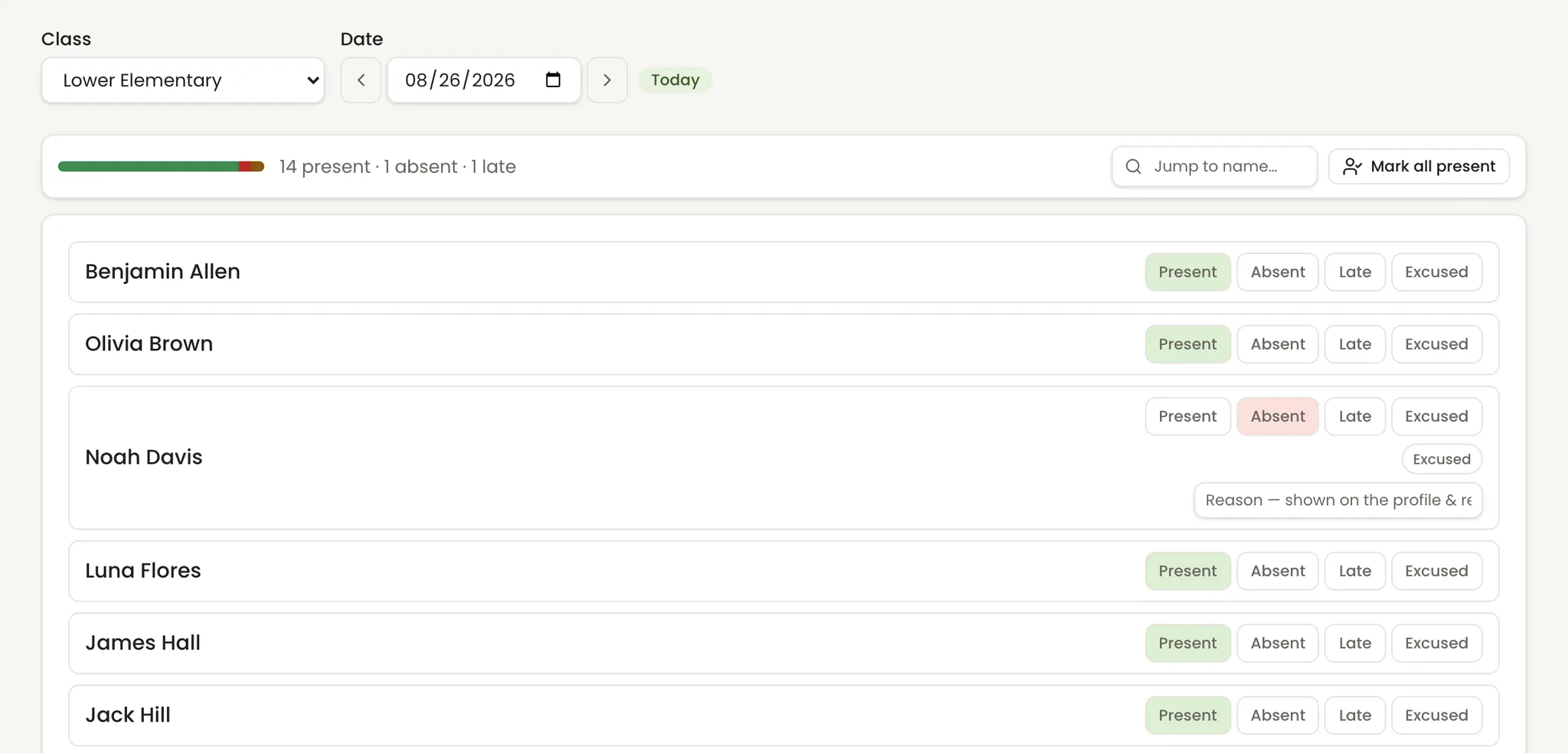1568x753 pixels.
Task: Toggle Noah Davis Absent status
Action: click(1278, 416)
